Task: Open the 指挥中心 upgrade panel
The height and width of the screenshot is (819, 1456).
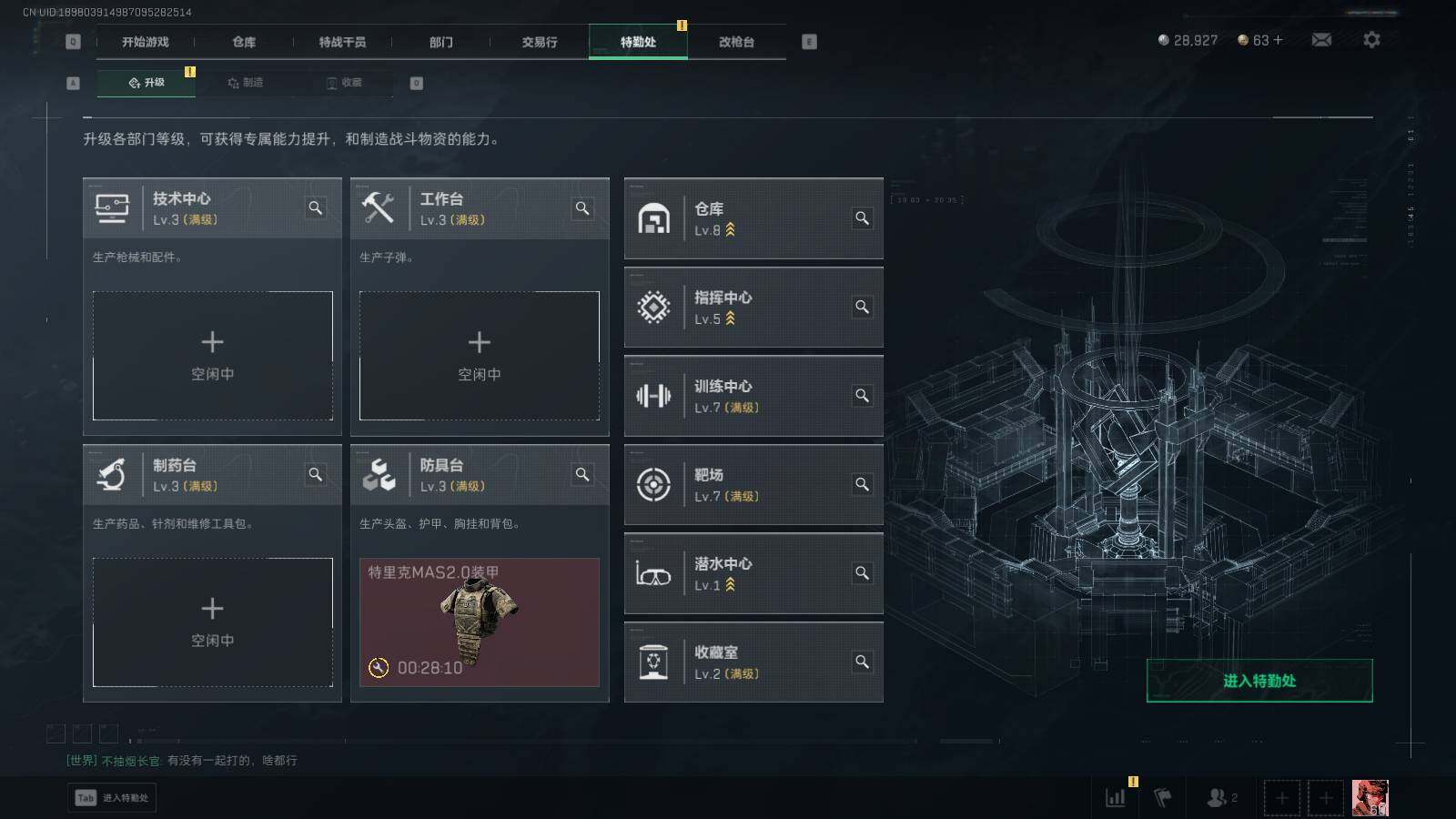Action: click(753, 308)
